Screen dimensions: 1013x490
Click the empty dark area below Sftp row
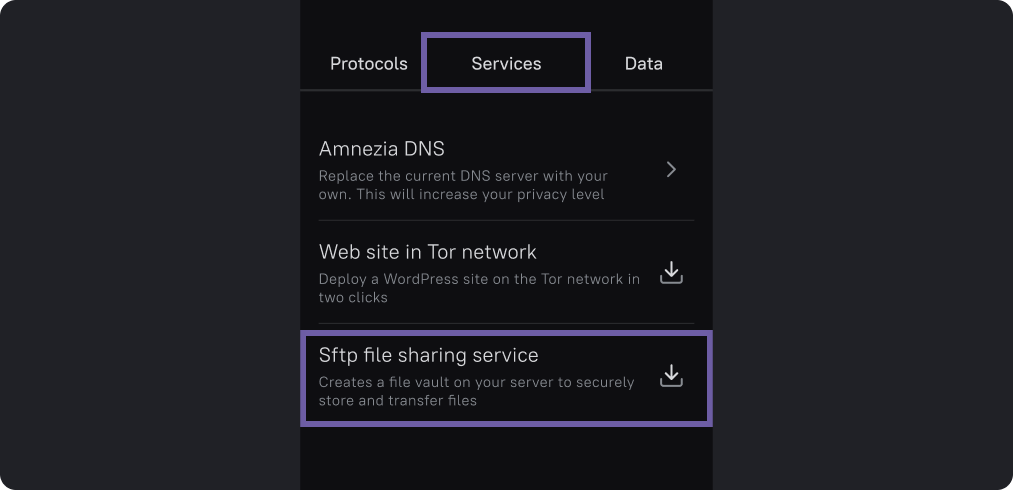click(506, 458)
